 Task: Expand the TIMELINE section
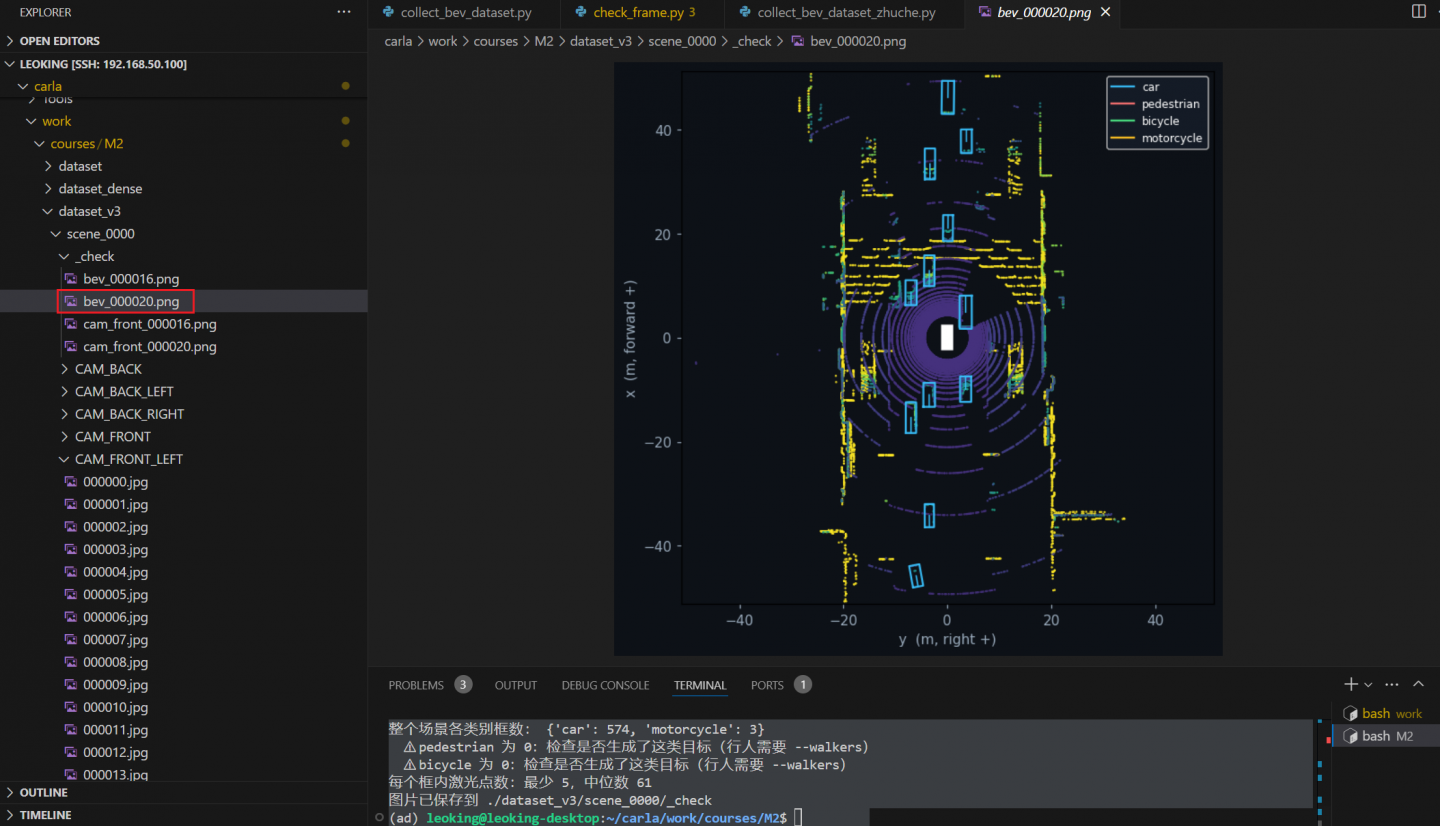tap(184, 815)
